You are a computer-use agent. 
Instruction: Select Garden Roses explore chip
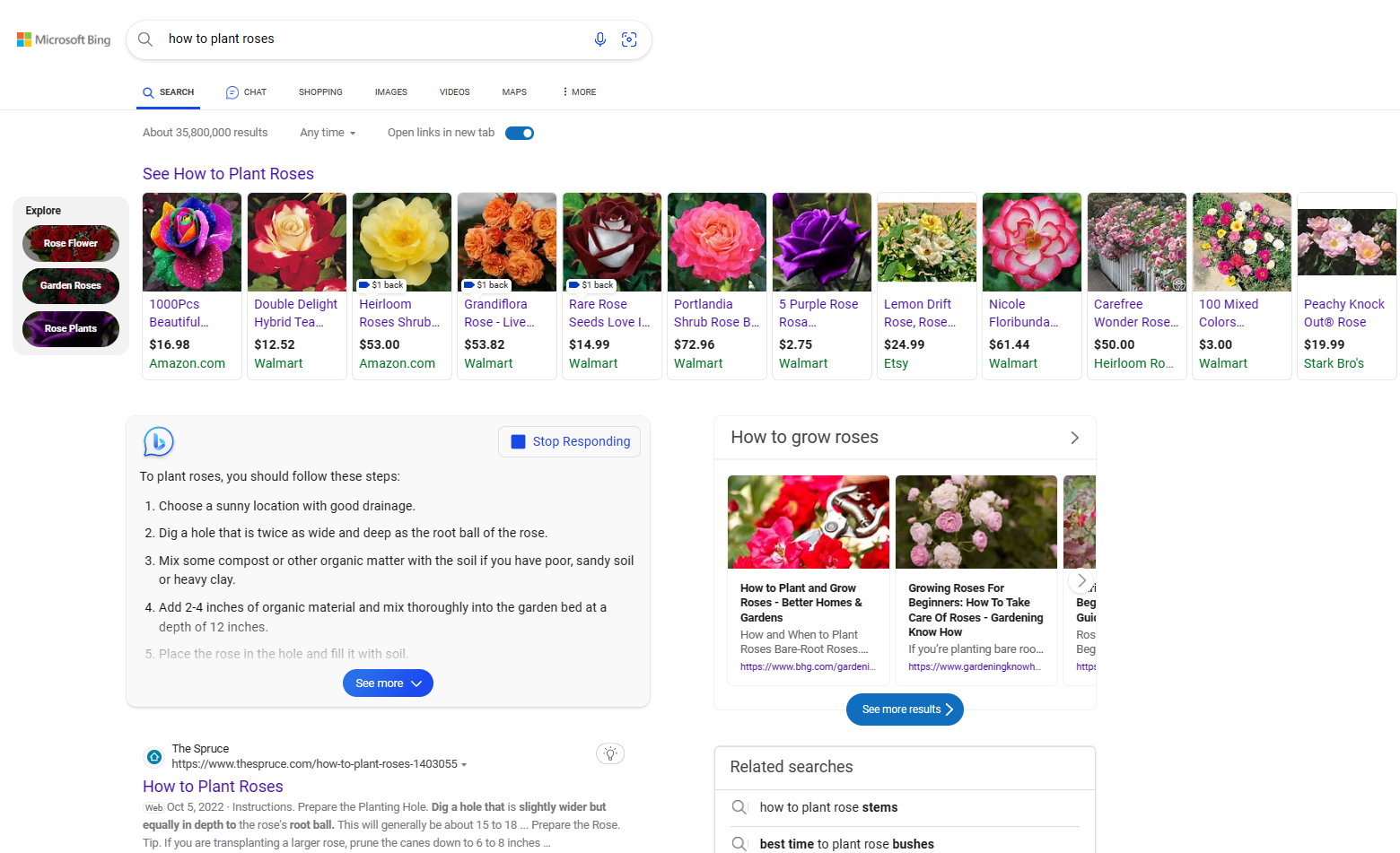(x=71, y=286)
